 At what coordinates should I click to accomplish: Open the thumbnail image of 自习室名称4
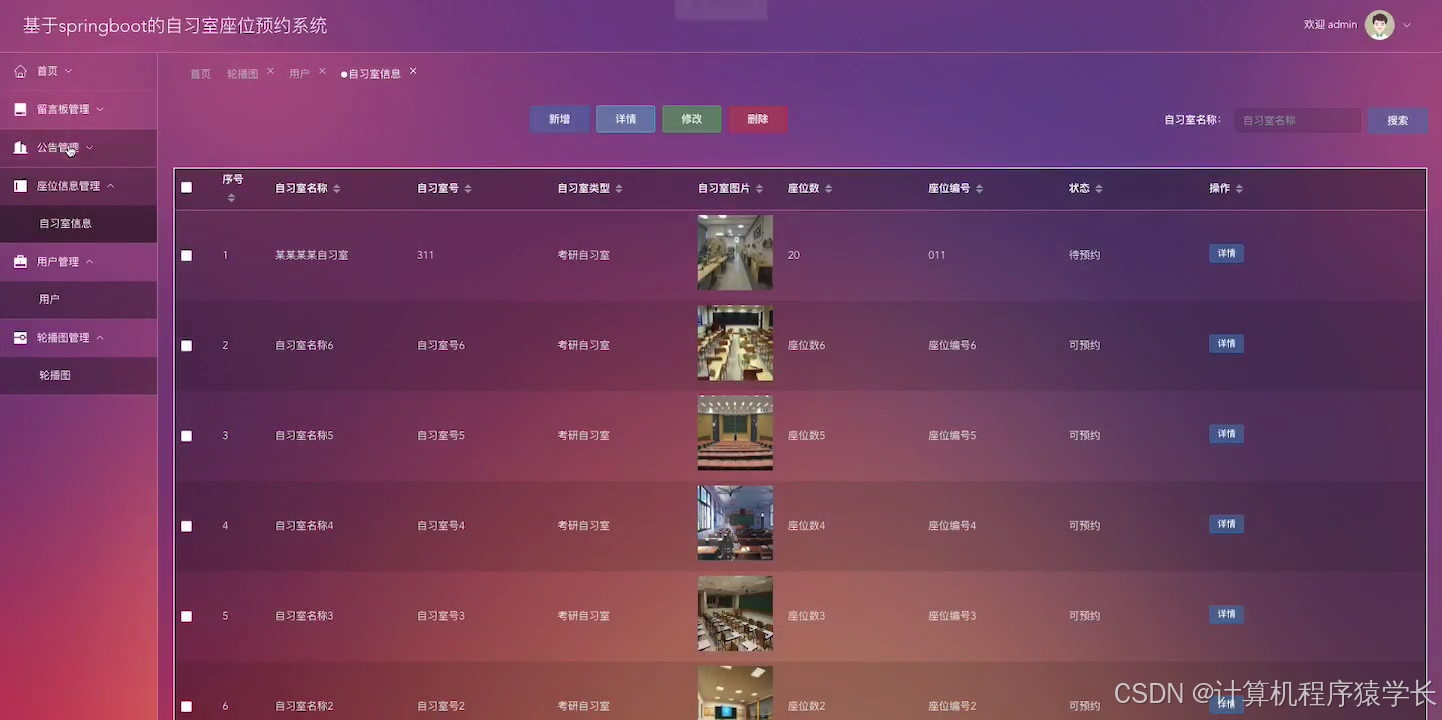[x=735, y=523]
